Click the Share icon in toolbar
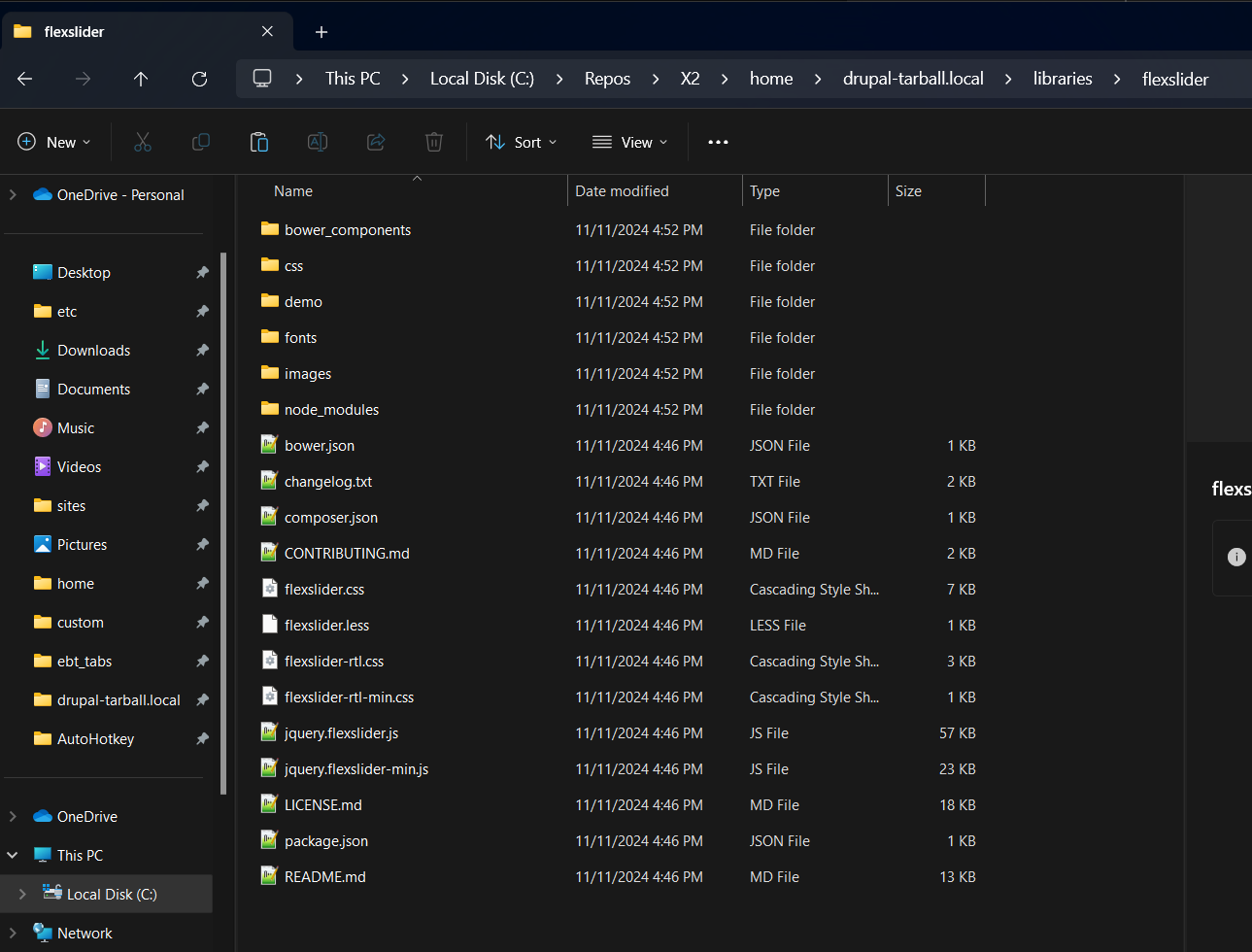1252x952 pixels. (x=376, y=142)
